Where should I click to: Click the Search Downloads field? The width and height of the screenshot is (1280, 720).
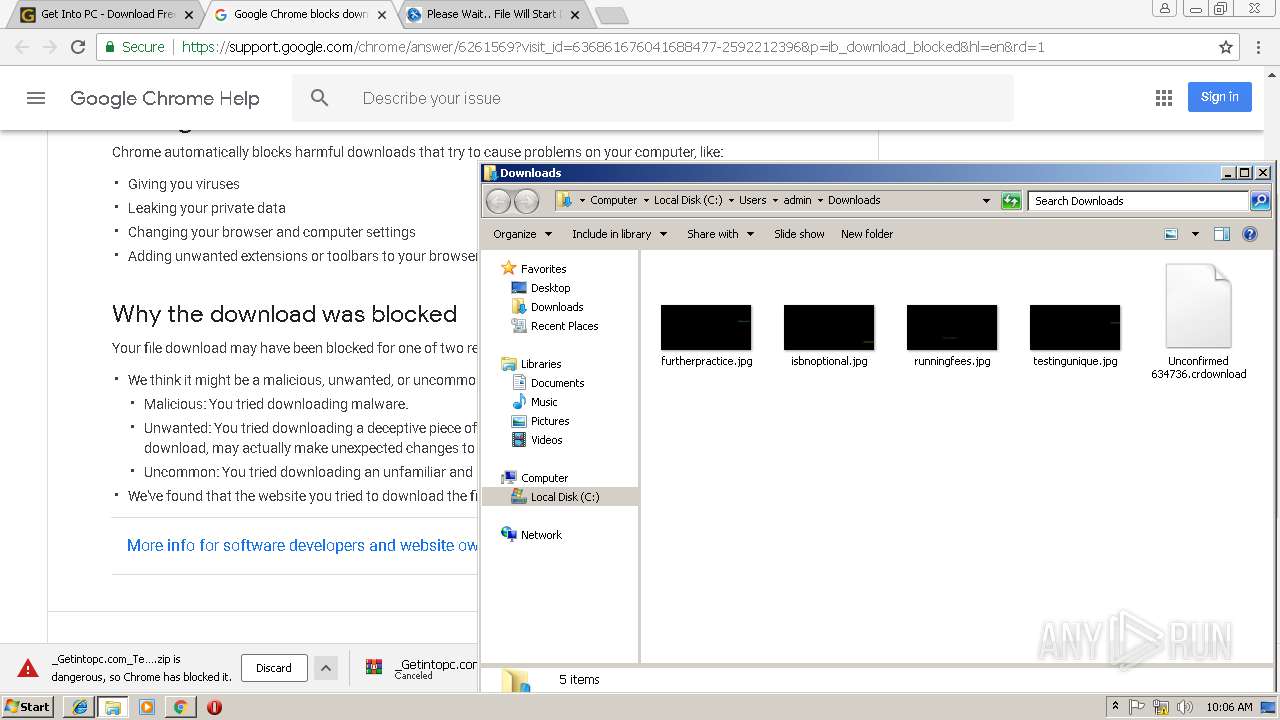pyautogui.click(x=1139, y=201)
